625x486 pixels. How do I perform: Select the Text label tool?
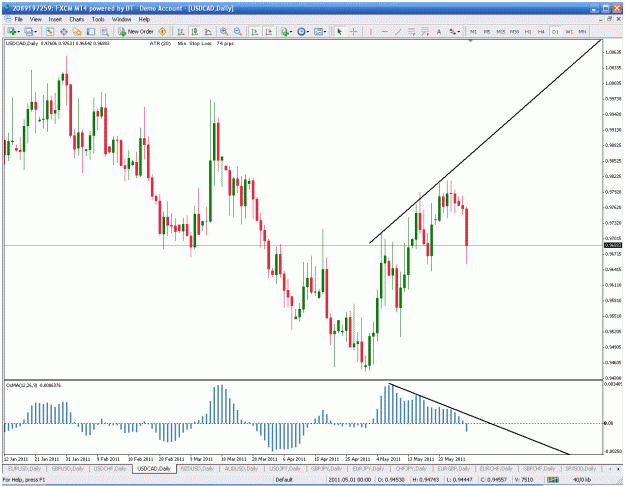click(439, 31)
